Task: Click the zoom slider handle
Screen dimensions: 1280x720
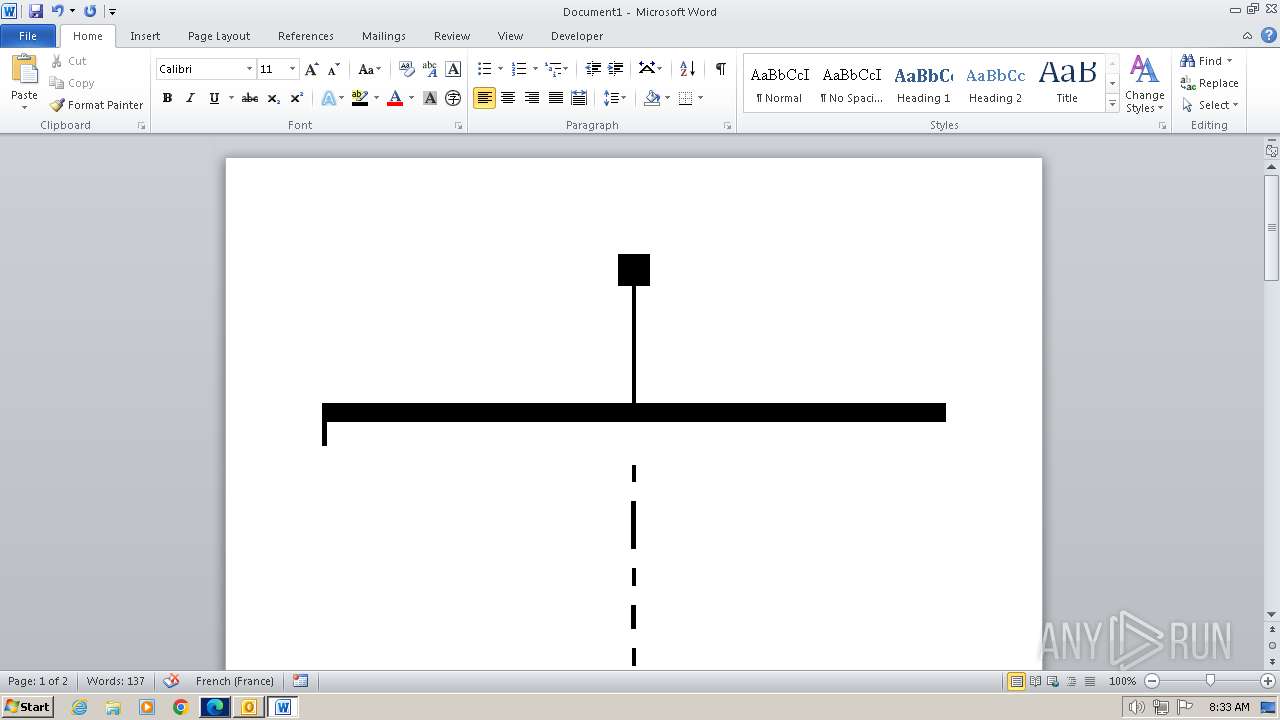Action: (x=1210, y=681)
